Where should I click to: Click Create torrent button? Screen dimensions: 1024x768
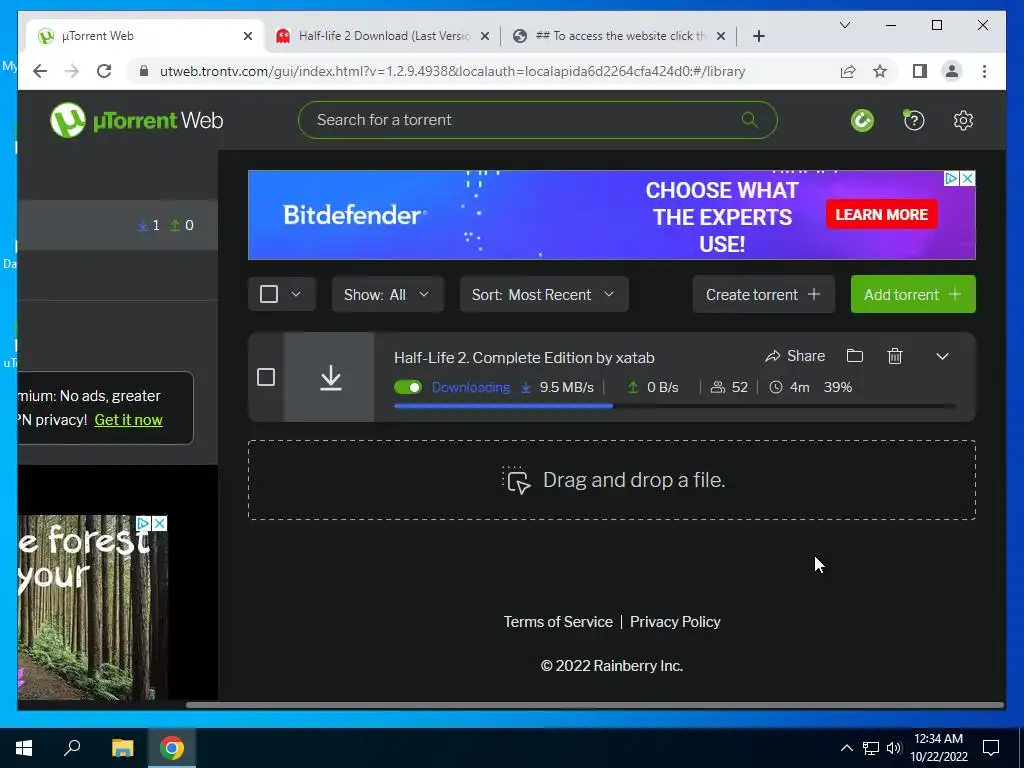tap(763, 295)
